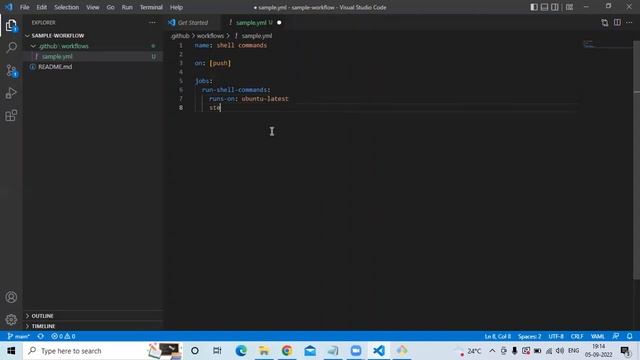Click Windows Start button
Image resolution: width=640 pixels, height=360 pixels.
click(11, 351)
